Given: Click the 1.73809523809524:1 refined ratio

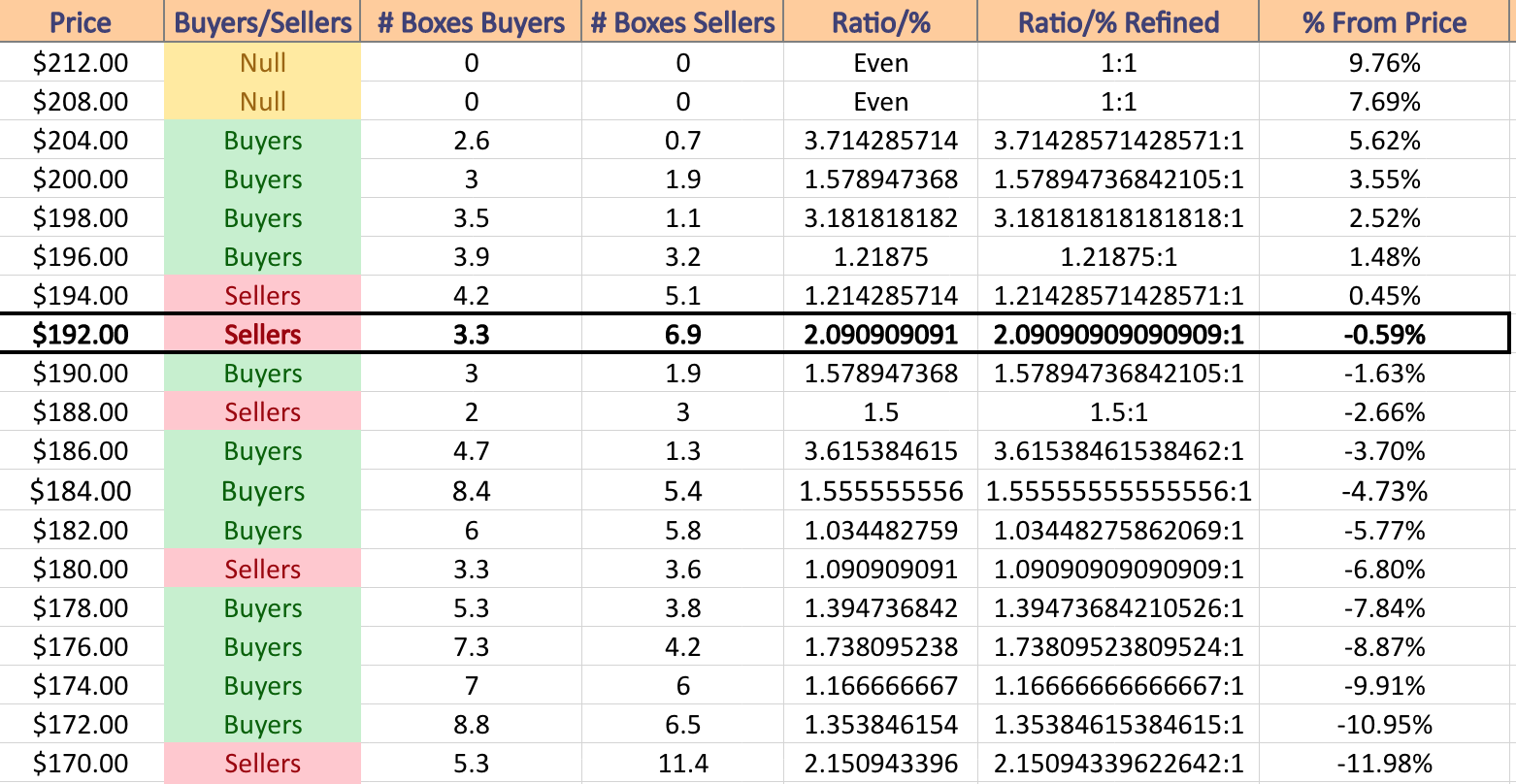Looking at the screenshot, I should [1118, 647].
